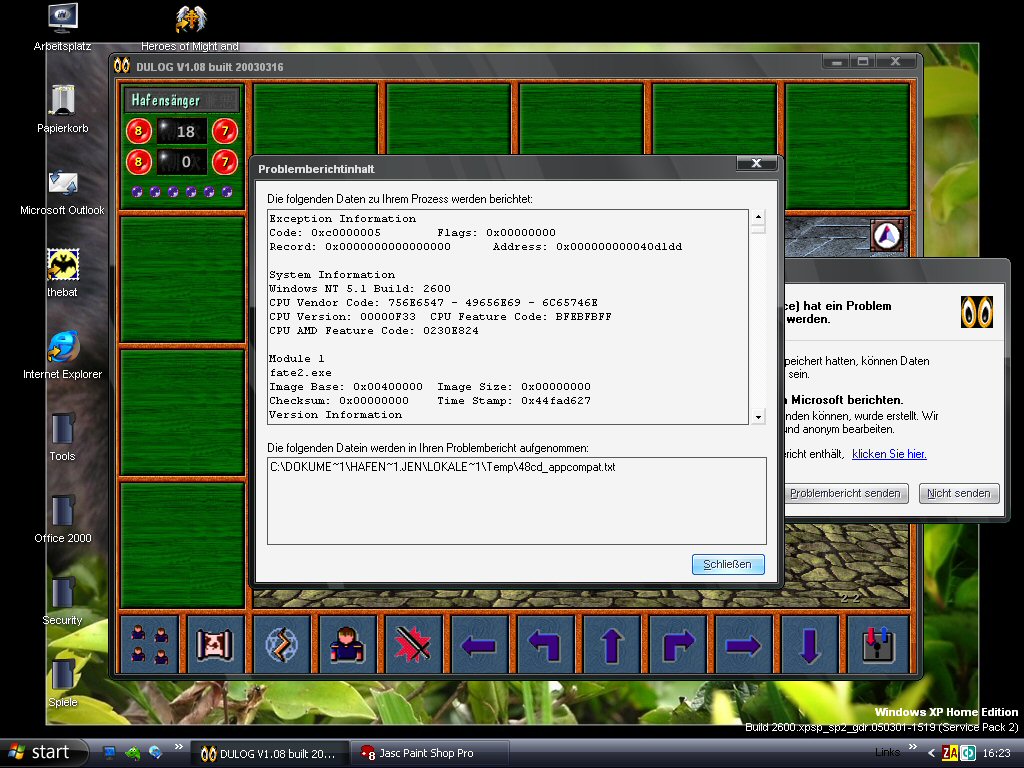Click the ZA ZoneAlarm tray icon
The image size is (1024, 768).
coord(950,753)
